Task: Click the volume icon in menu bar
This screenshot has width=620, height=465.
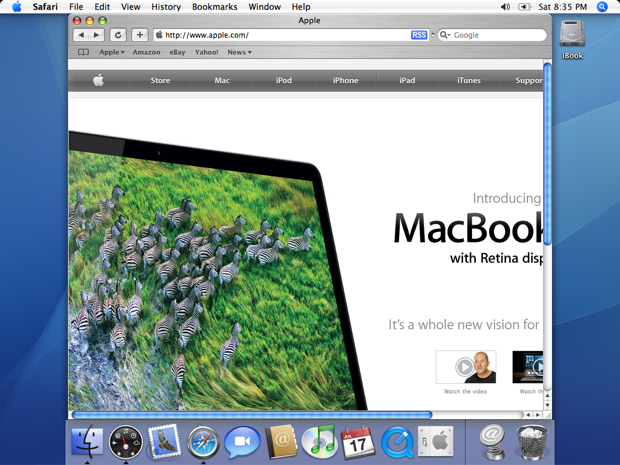Action: [x=505, y=7]
